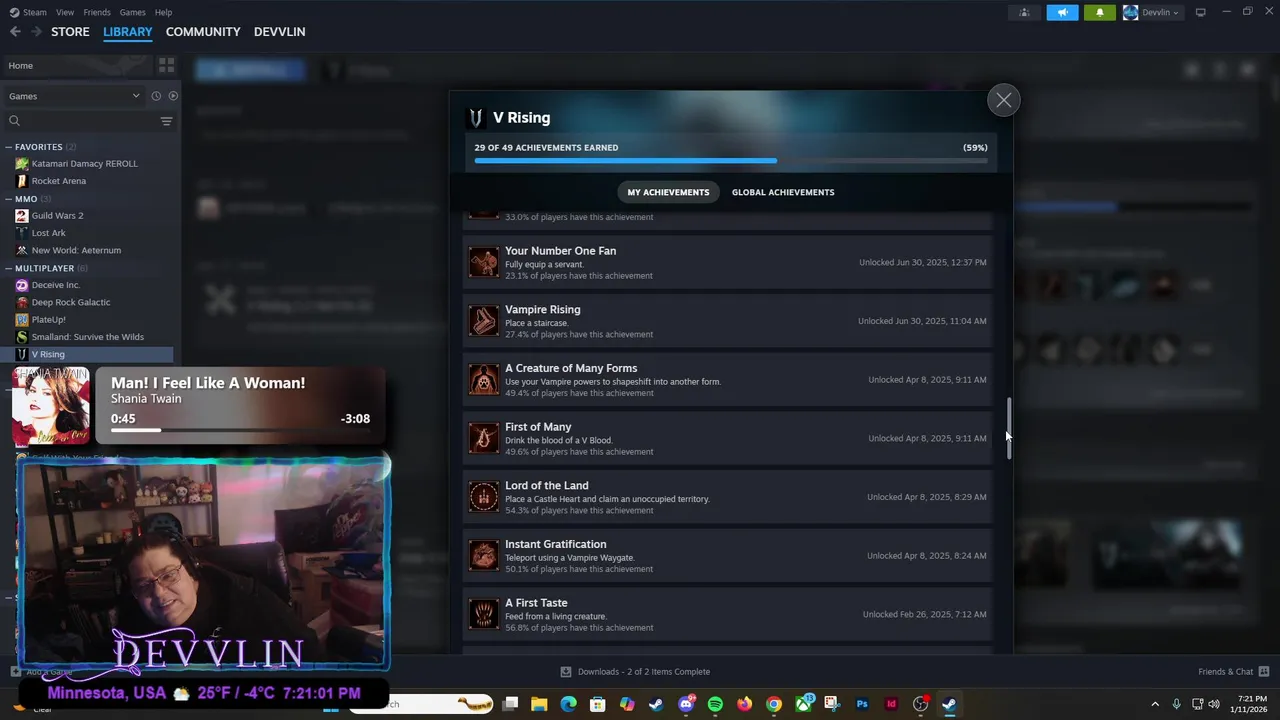Select PlateUp! in library
The image size is (1280, 720).
click(x=48, y=320)
